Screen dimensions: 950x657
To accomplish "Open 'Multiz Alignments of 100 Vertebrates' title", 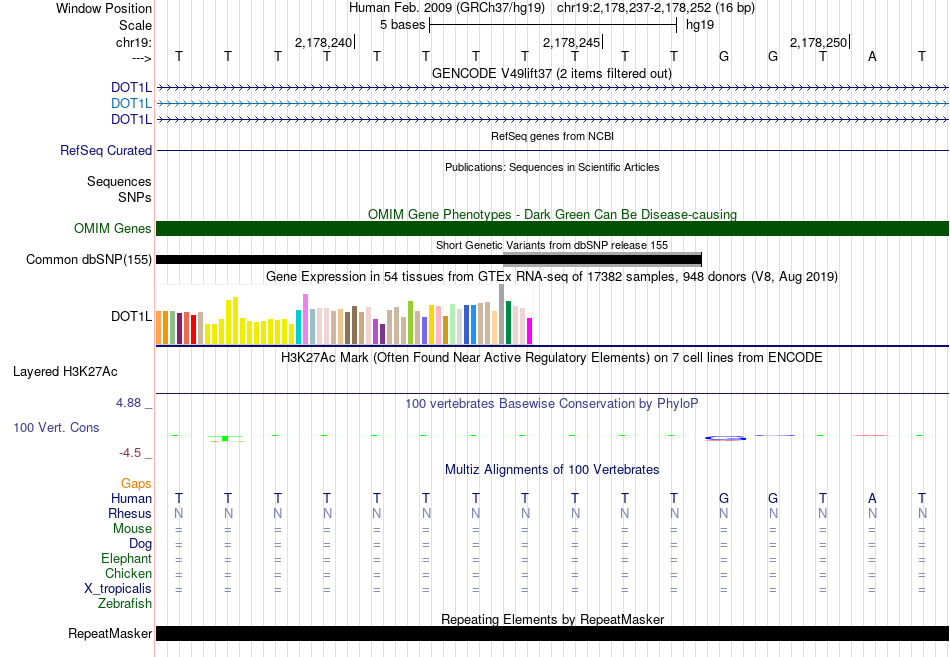I will coord(552,470).
